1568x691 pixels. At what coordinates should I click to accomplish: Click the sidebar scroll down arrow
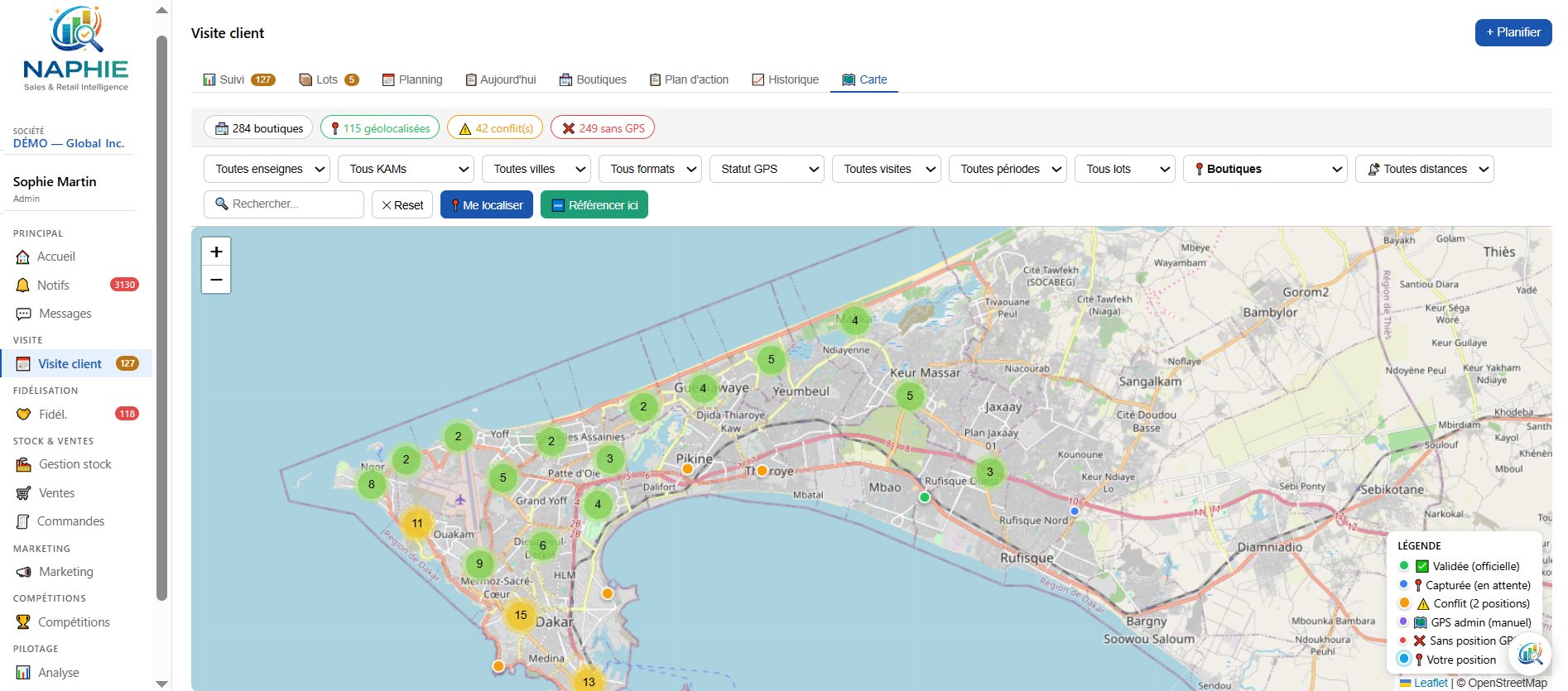point(162,684)
